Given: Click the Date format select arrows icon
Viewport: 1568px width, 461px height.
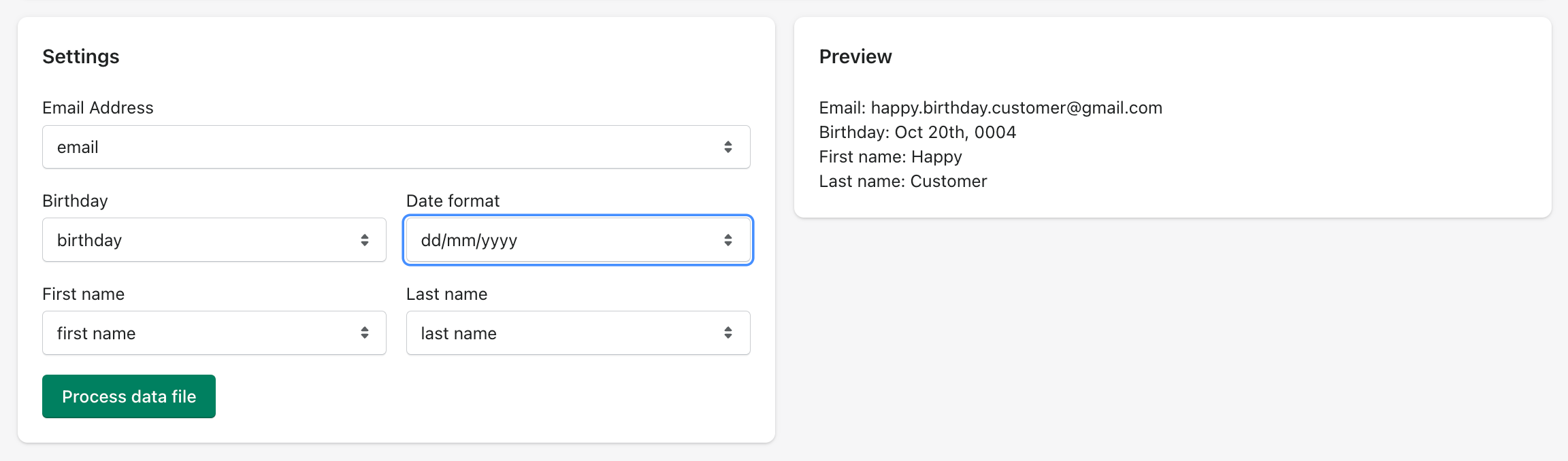Looking at the screenshot, I should [728, 240].
